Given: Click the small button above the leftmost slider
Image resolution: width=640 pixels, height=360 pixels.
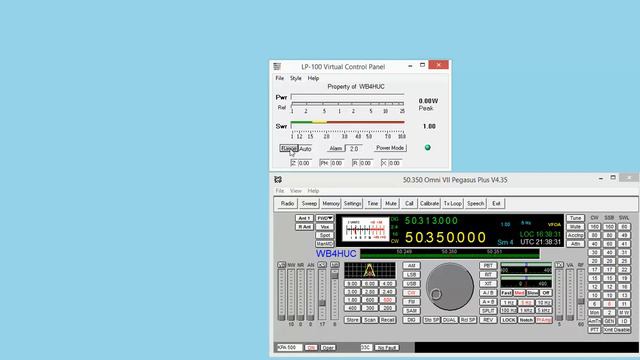Looking at the screenshot, I should pos(281,265).
